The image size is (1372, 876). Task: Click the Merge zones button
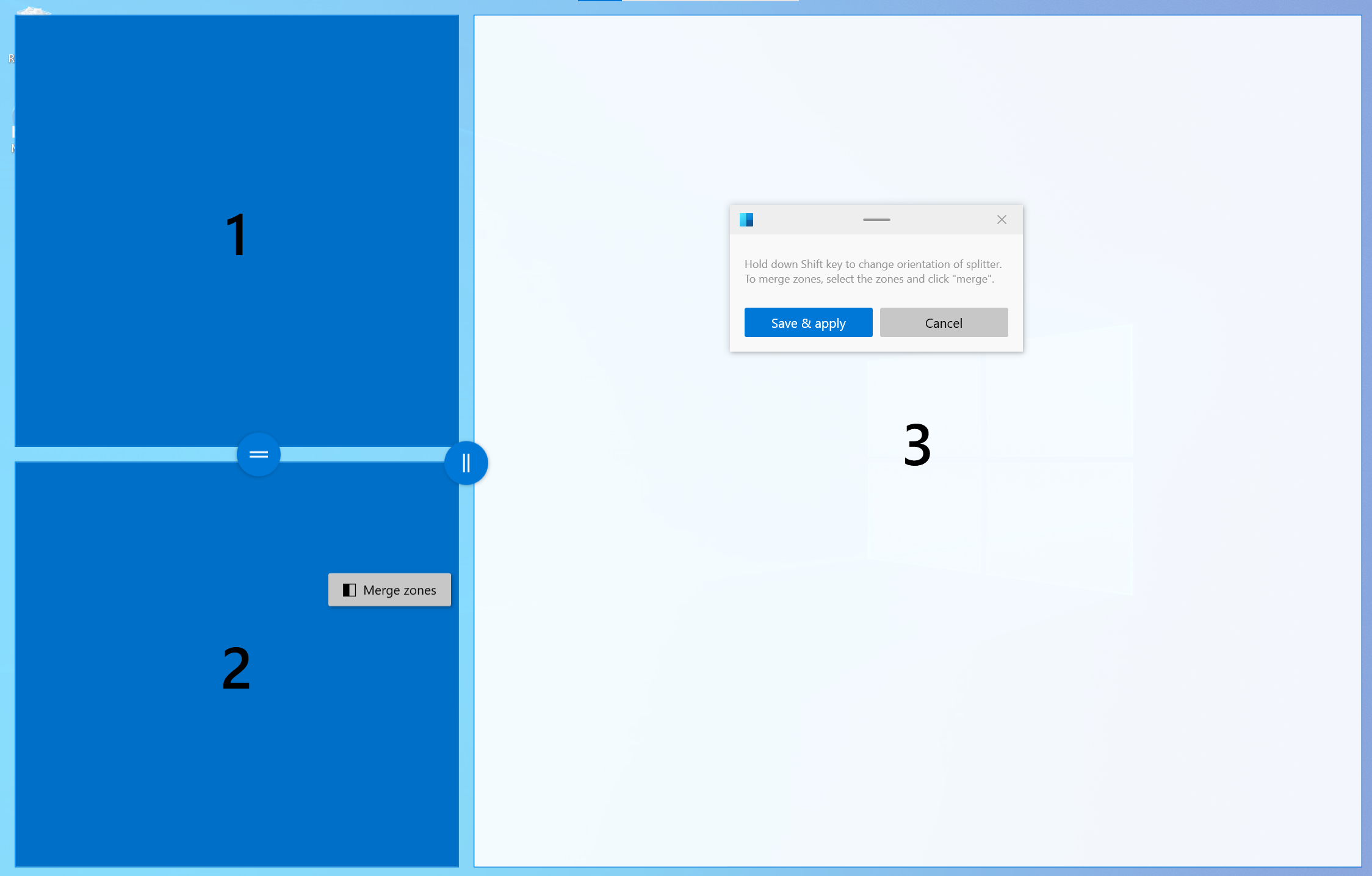[x=390, y=589]
